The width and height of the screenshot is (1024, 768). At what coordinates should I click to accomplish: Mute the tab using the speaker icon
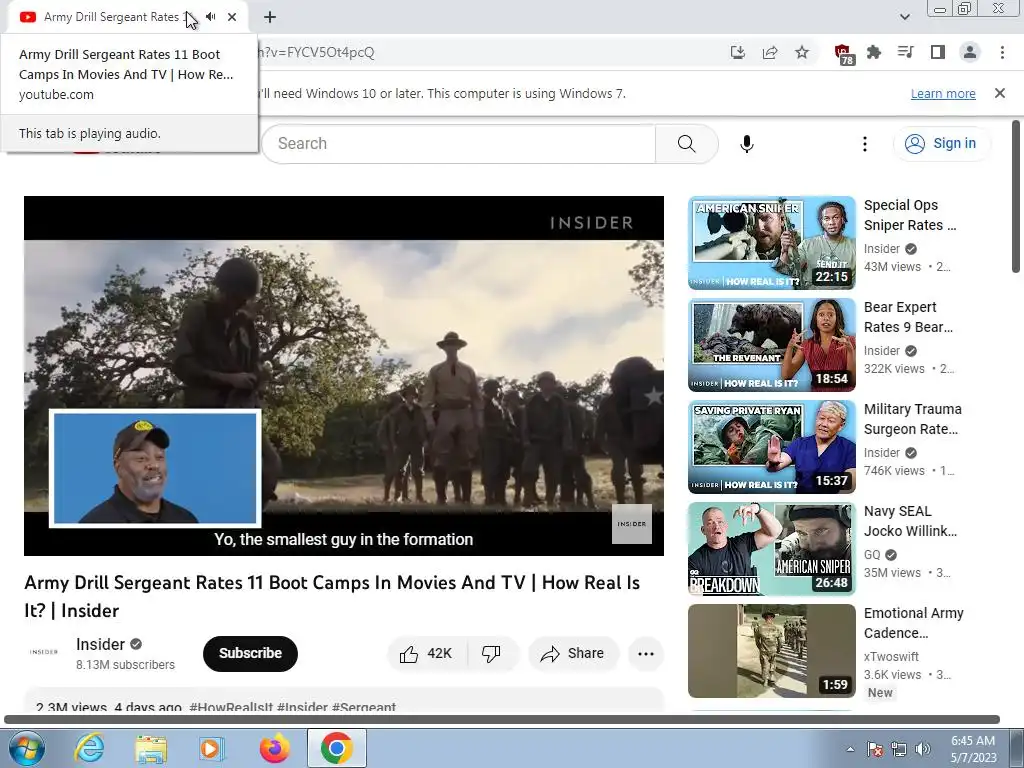pos(210,17)
